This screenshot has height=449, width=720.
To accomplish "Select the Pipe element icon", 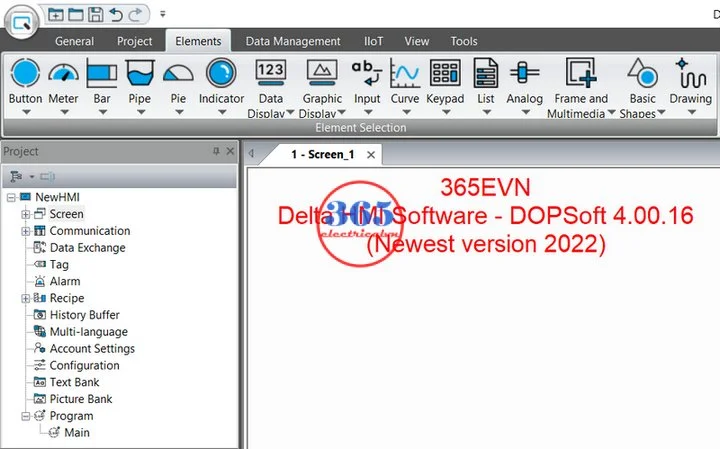I will (x=140, y=73).
